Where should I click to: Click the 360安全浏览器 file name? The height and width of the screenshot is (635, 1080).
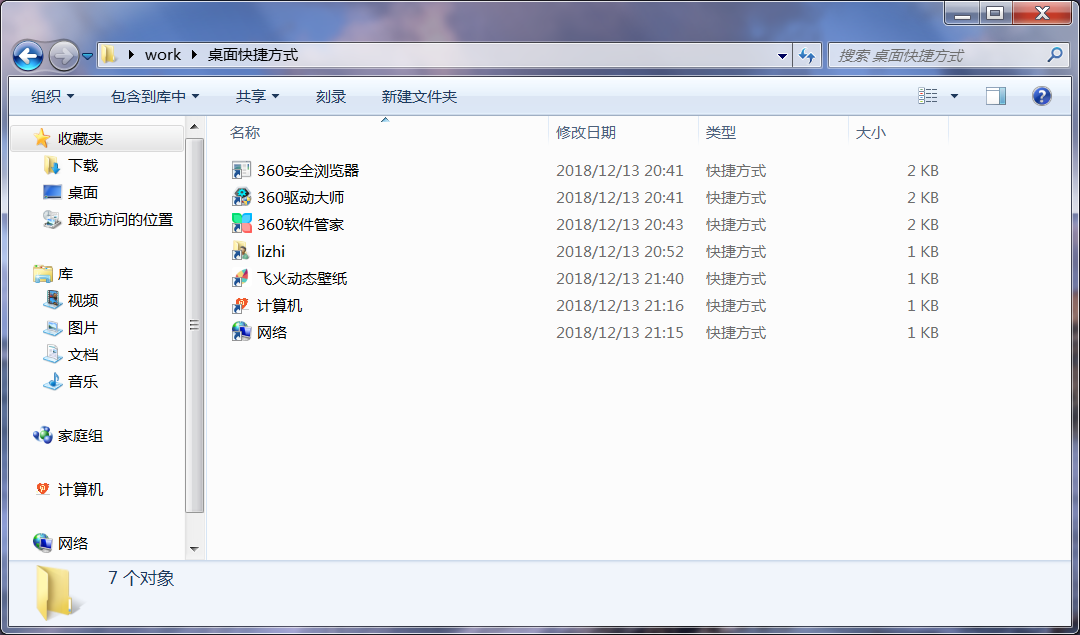(308, 170)
